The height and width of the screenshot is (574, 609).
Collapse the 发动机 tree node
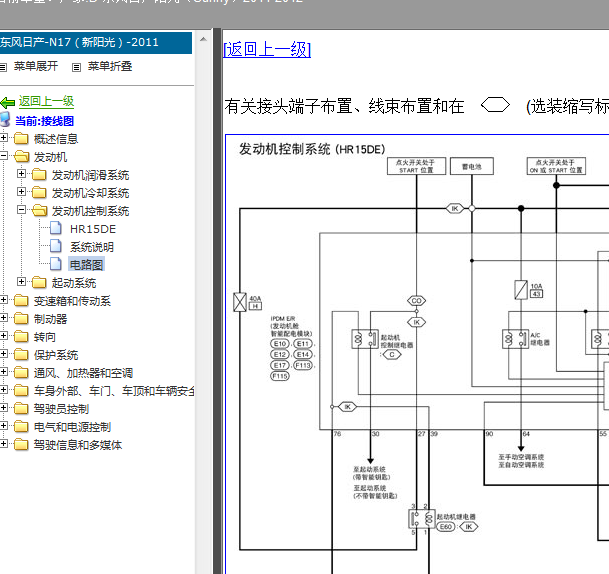pyautogui.click(x=3, y=156)
